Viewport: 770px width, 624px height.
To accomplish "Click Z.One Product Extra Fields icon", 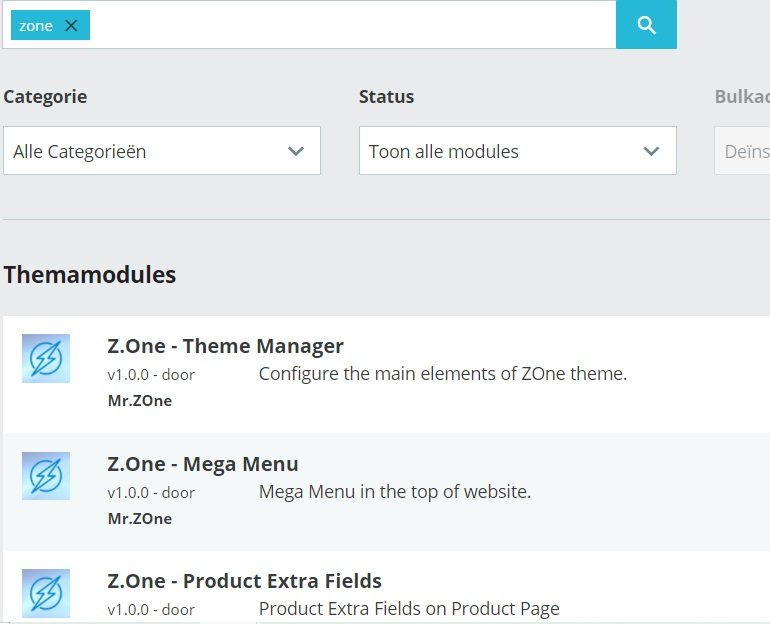I will [46, 593].
